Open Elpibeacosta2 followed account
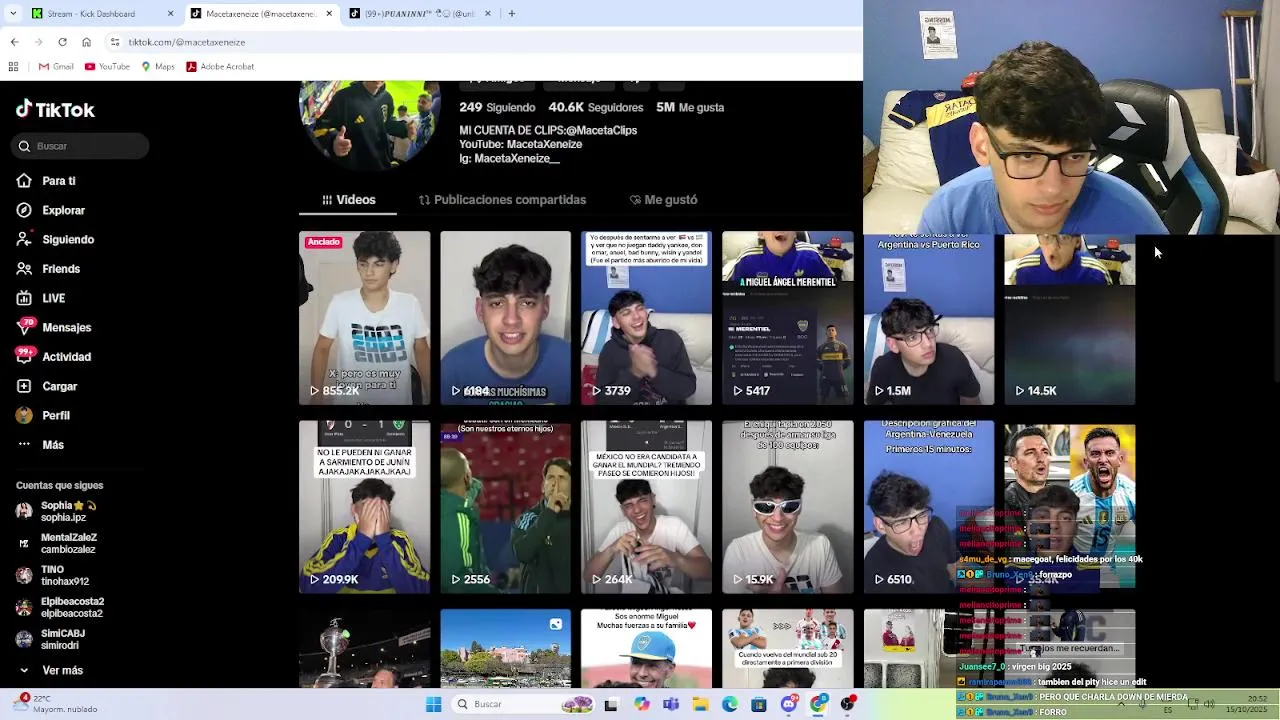The height and width of the screenshot is (720, 1280). click(x=60, y=607)
